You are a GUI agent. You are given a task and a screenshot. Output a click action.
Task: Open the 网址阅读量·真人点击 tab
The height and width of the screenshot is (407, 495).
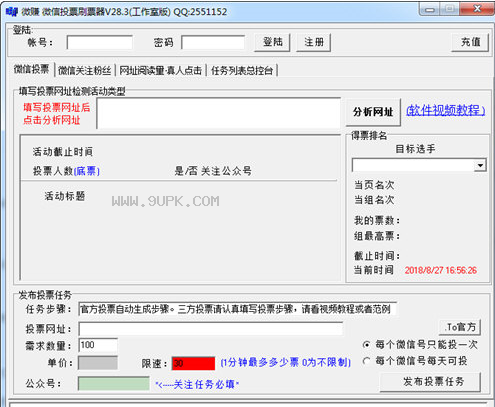tap(160, 71)
